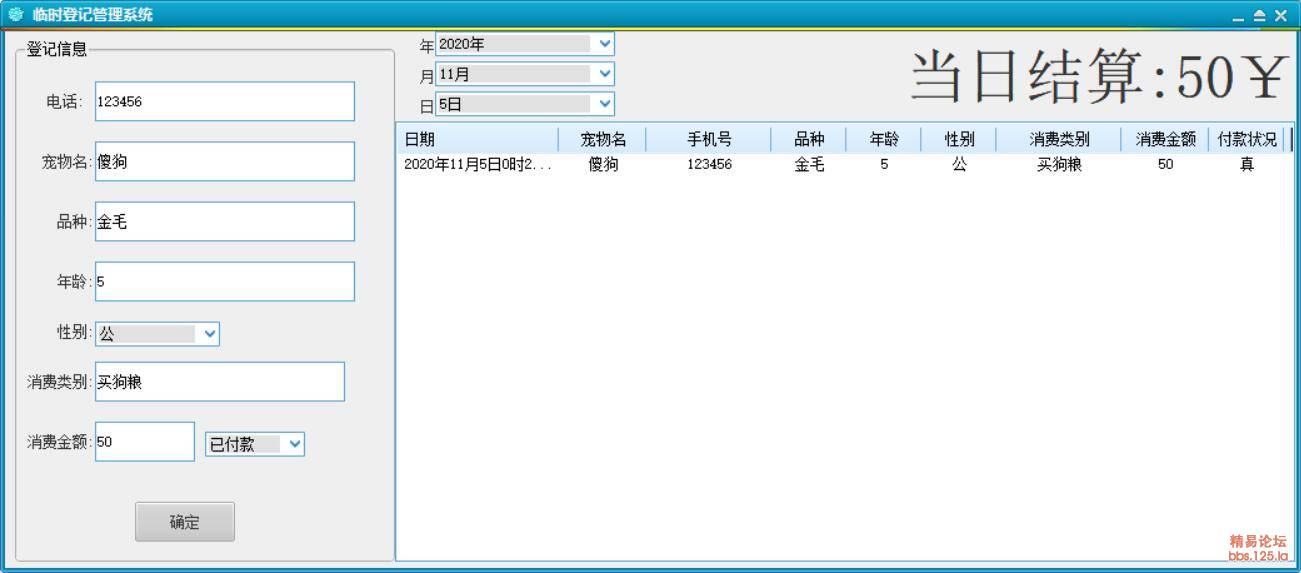Screen dimensions: 1301x573
Task: Select the 付款状况 column header
Action: coord(1246,140)
